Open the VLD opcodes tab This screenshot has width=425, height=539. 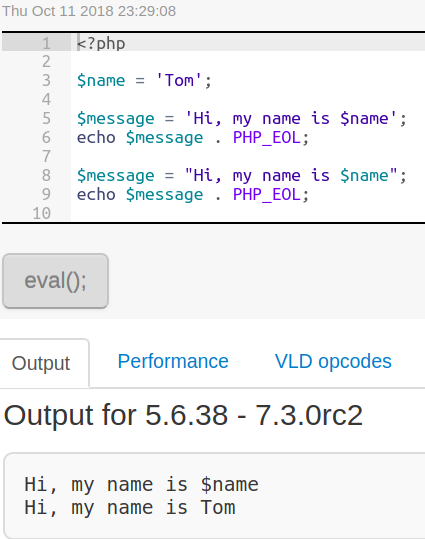(333, 361)
